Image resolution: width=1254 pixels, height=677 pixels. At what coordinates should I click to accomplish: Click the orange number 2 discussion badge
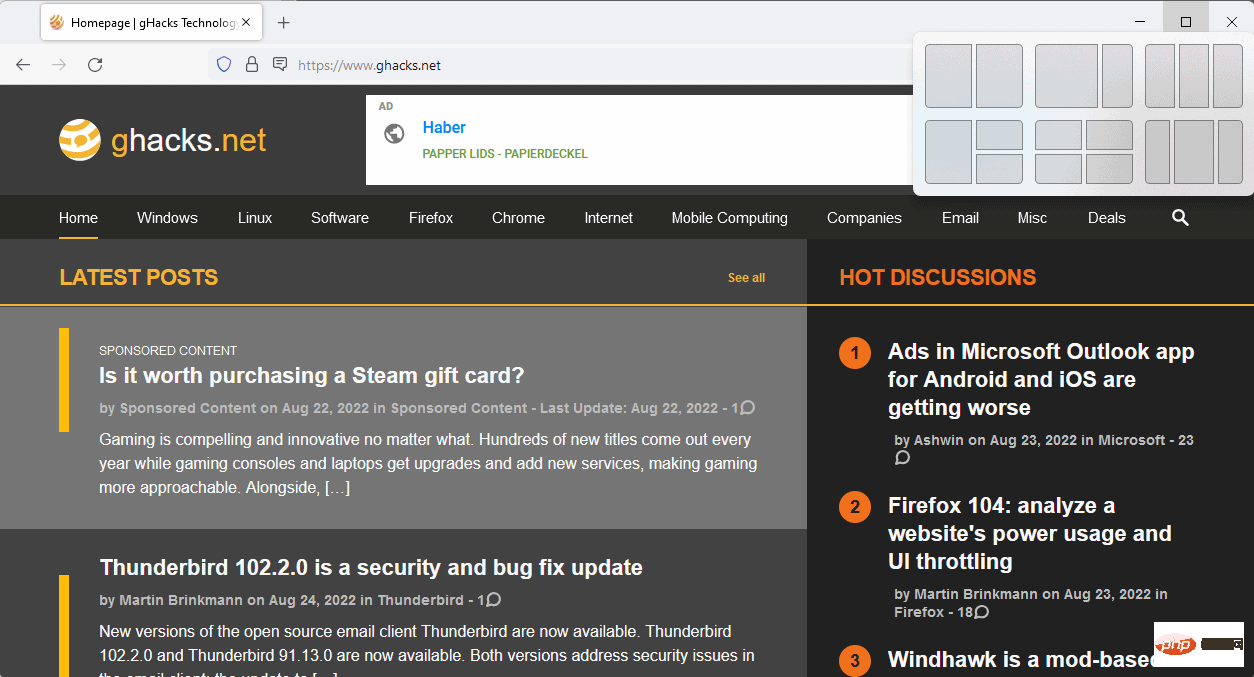[x=855, y=507]
